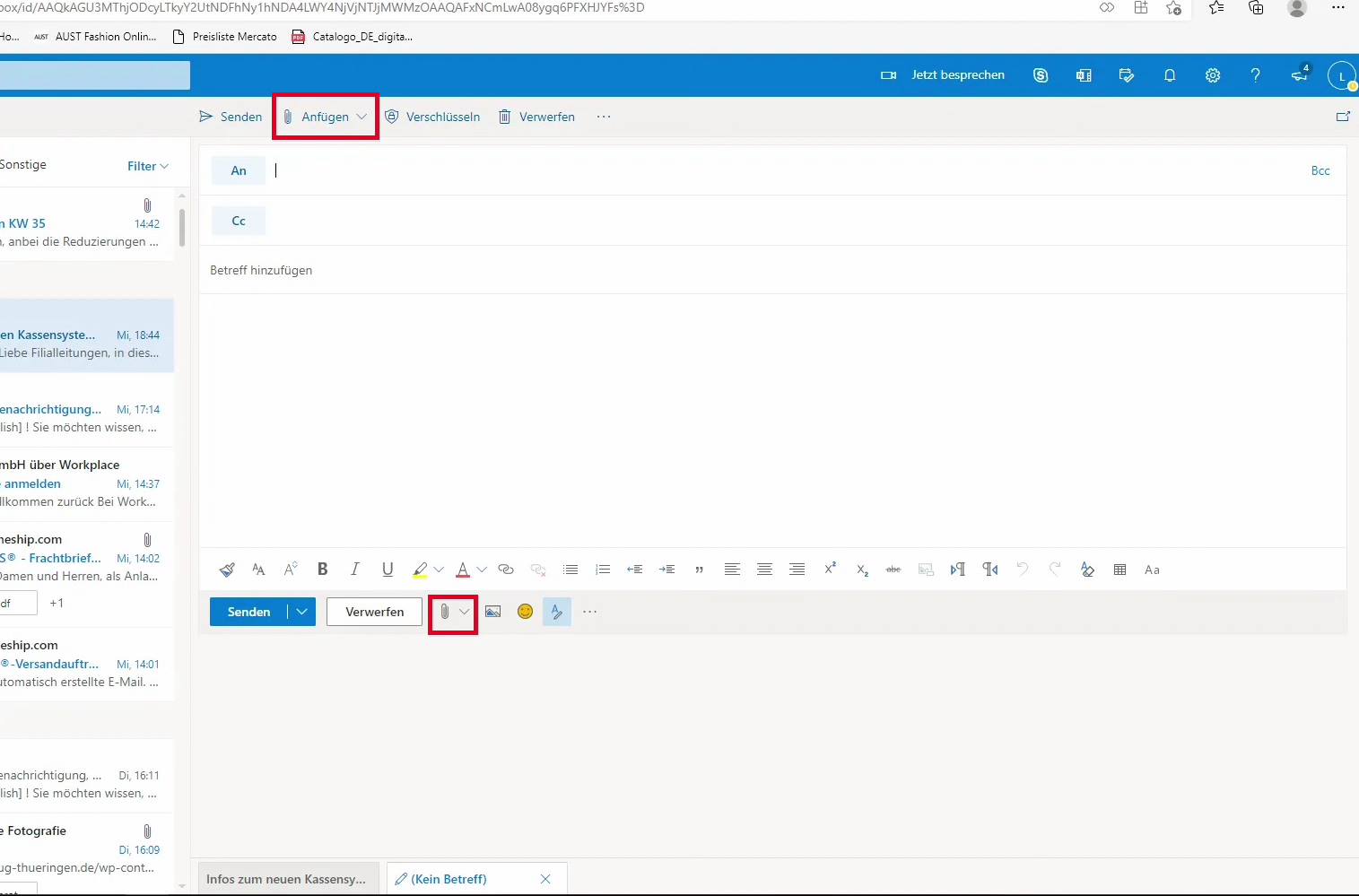Toggle bold formatting

(323, 570)
